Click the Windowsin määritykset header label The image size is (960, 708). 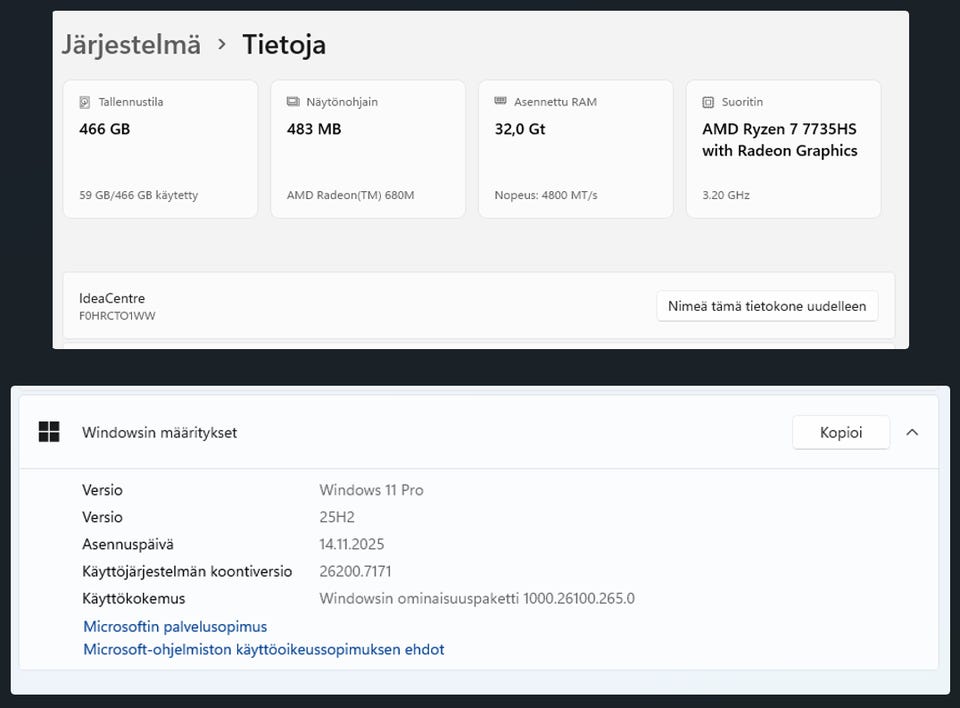pyautogui.click(x=159, y=433)
